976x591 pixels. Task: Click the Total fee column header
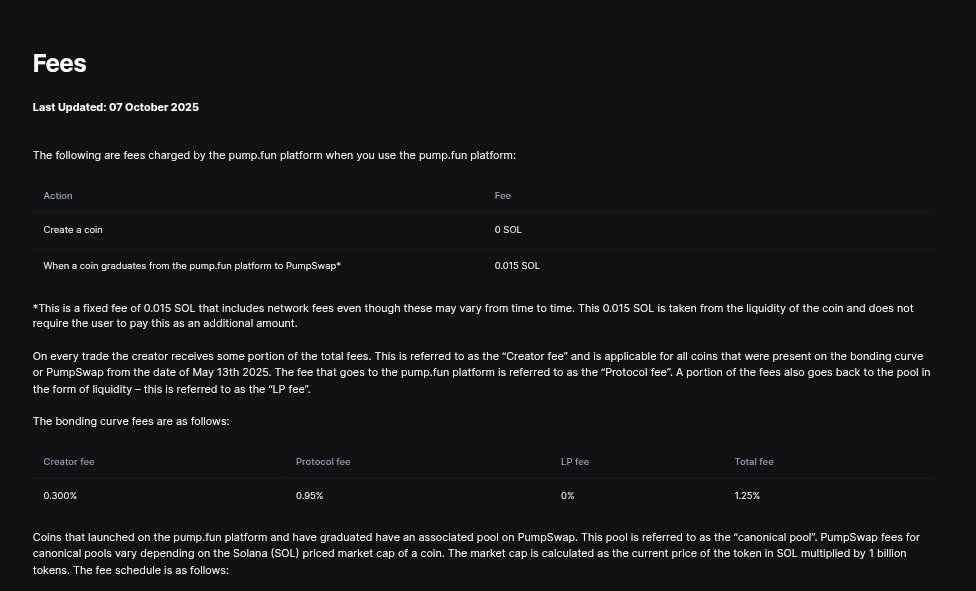pyautogui.click(x=754, y=462)
